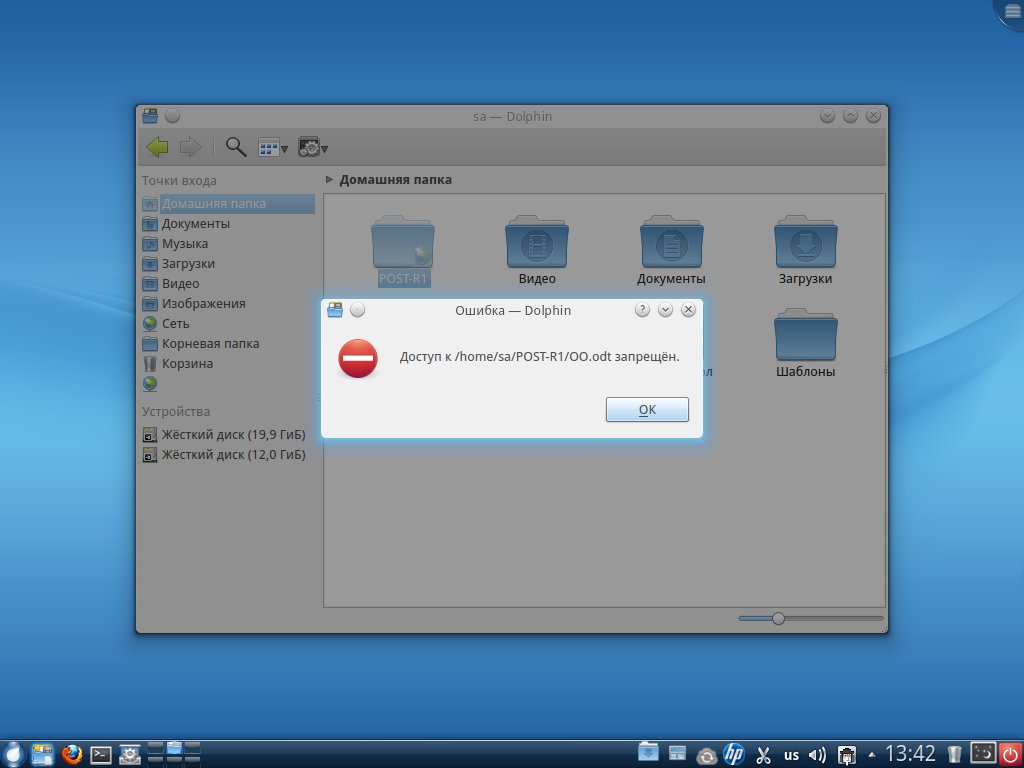The image size is (1024, 768).
Task: Click the Устройства section header
Action: [176, 411]
